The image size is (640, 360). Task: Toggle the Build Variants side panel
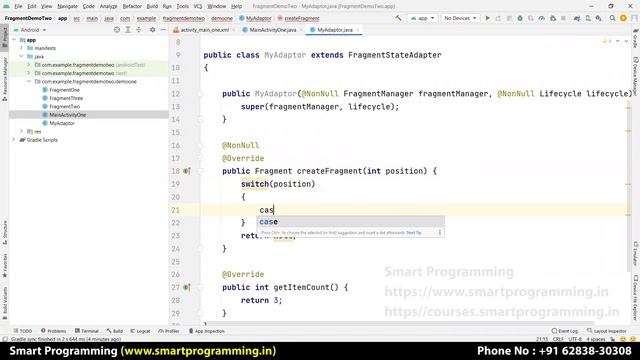[4, 303]
